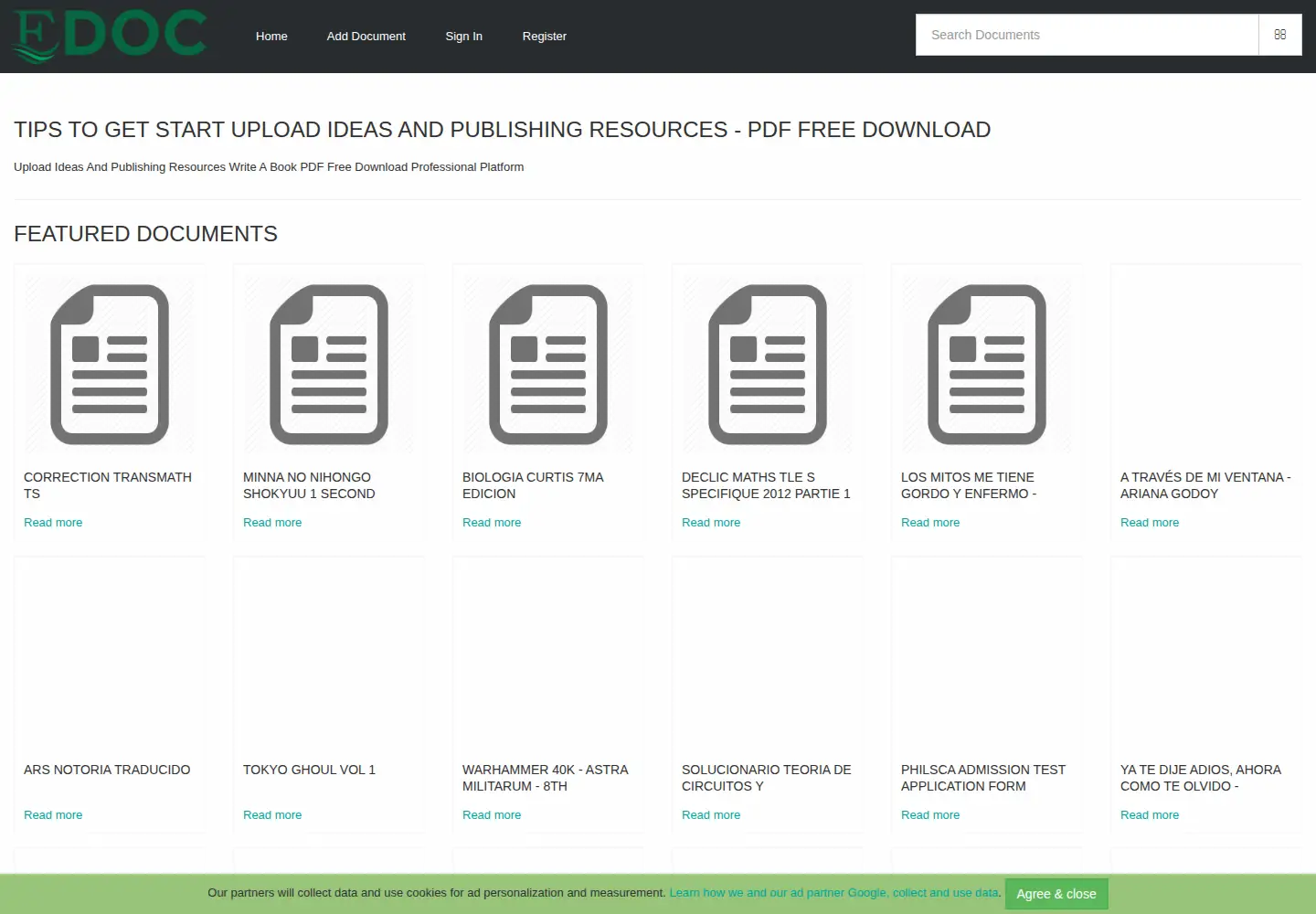1316x914 pixels.
Task: Read more about Solucionario Teoria De Circuitos
Action: click(x=711, y=815)
